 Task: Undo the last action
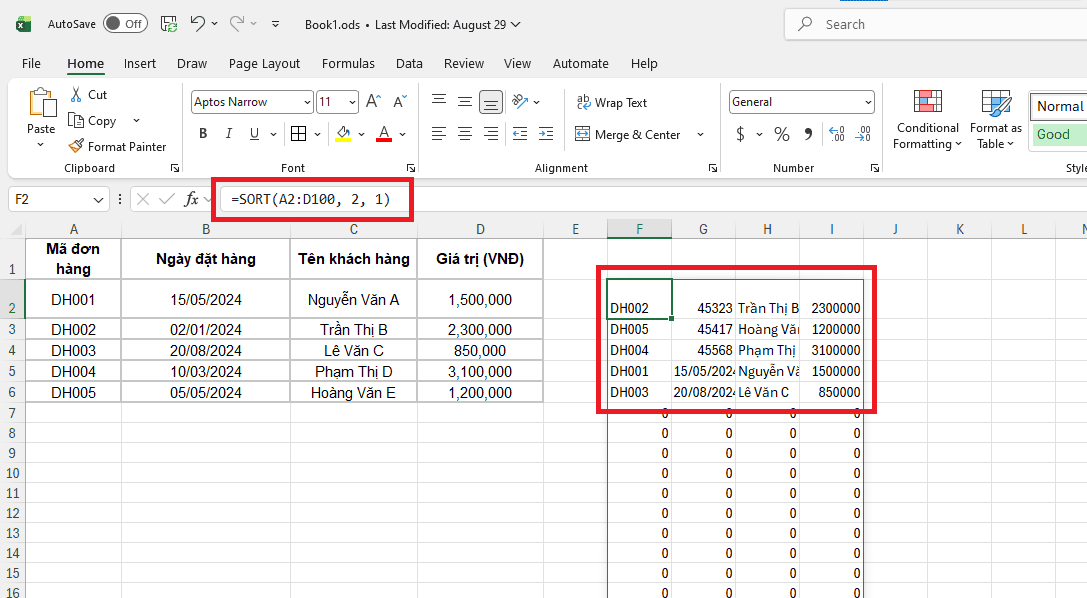click(198, 24)
